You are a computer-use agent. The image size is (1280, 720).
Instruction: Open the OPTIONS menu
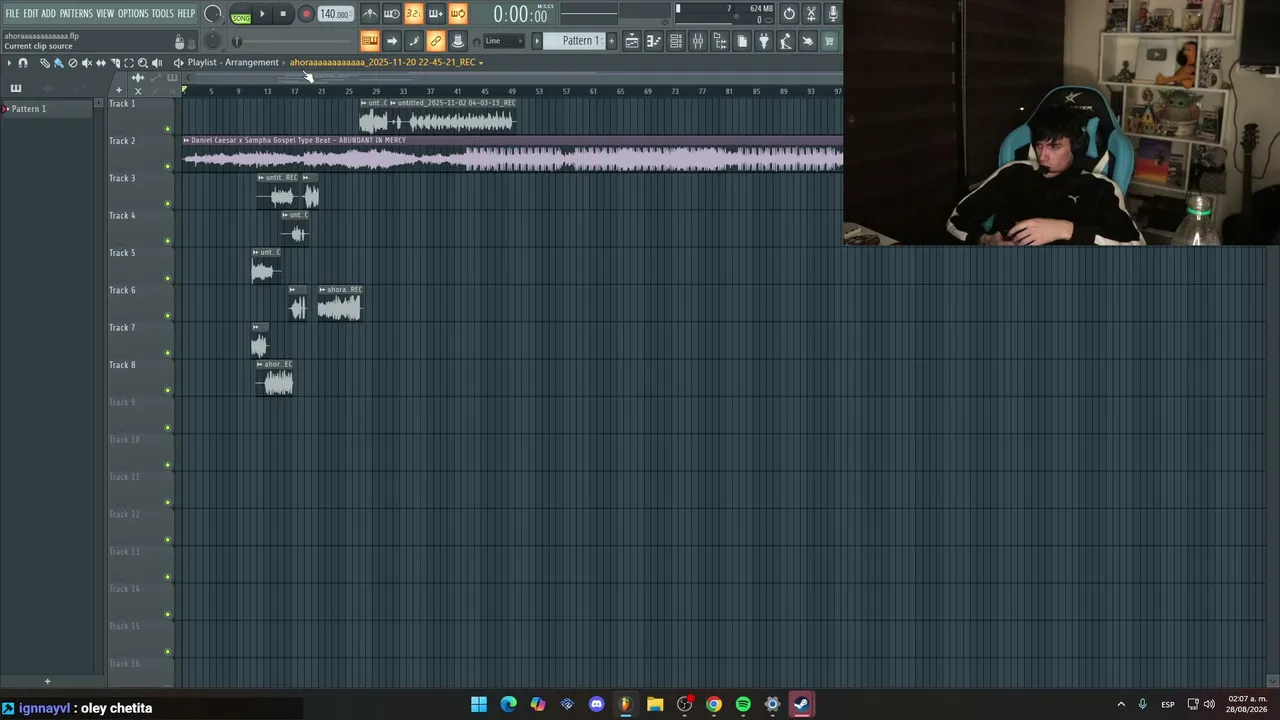pyautogui.click(x=133, y=14)
